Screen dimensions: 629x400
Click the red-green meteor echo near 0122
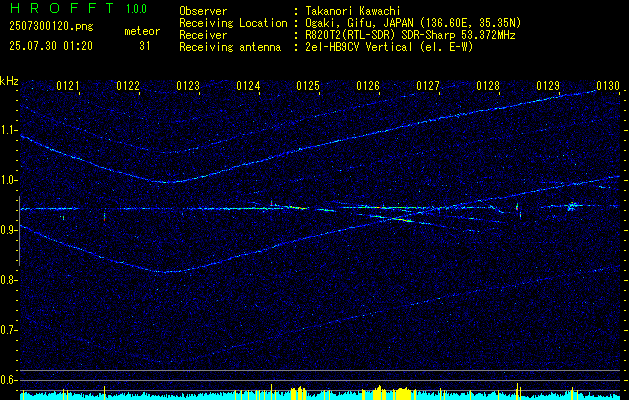(x=104, y=215)
